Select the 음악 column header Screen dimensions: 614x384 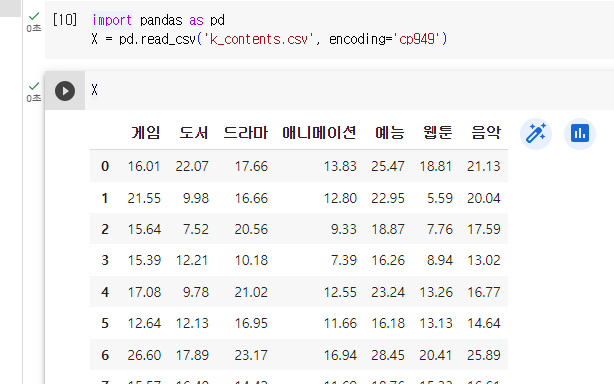pyautogui.click(x=486, y=133)
